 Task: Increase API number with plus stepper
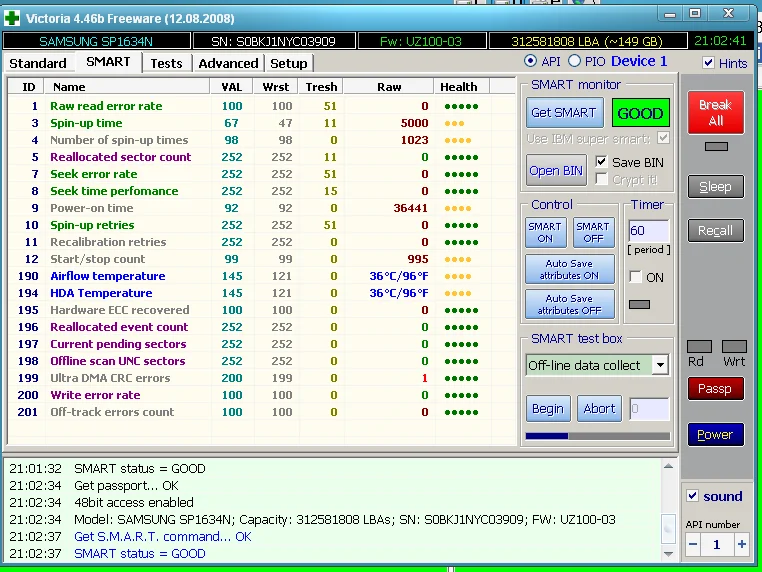(741, 545)
